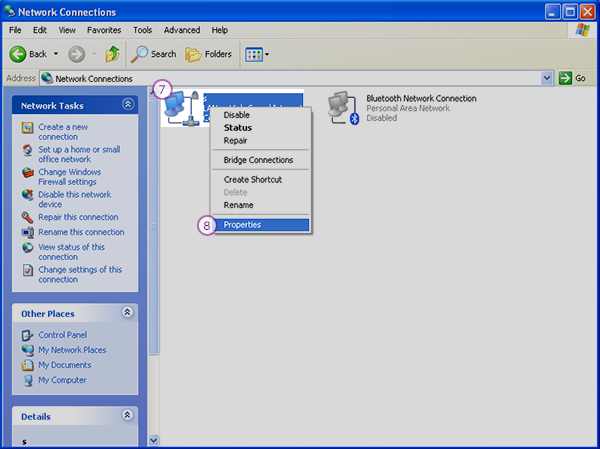This screenshot has width=600, height=449.
Task: Choose Repair in the context menu
Action: coord(261,140)
